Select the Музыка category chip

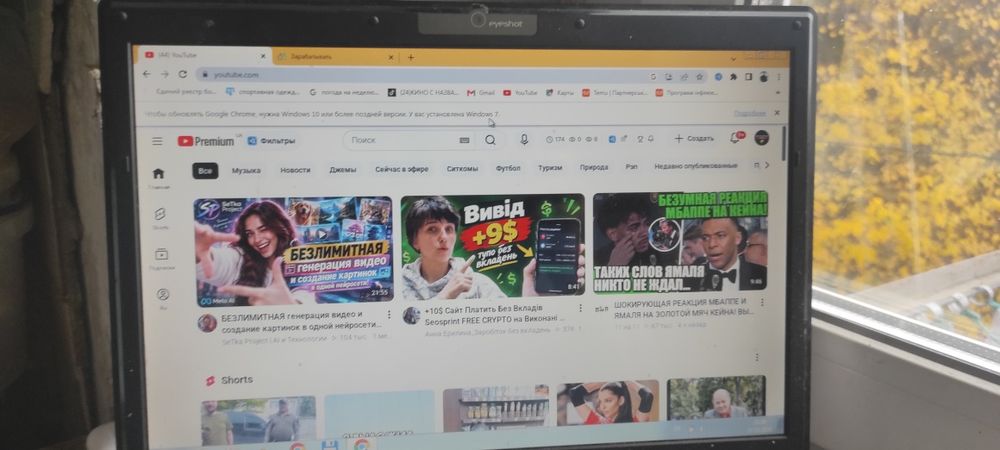[x=246, y=171]
